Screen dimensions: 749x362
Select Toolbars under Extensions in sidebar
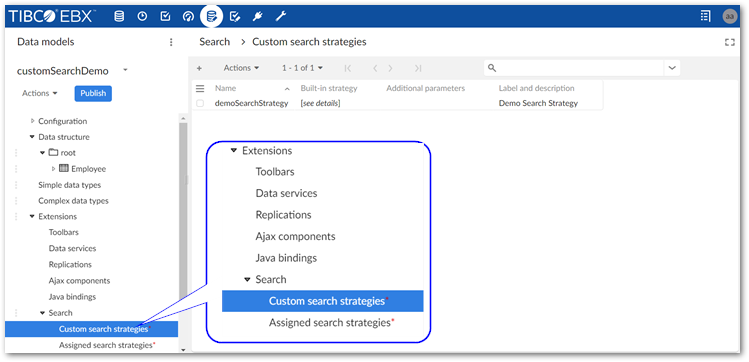click(64, 233)
